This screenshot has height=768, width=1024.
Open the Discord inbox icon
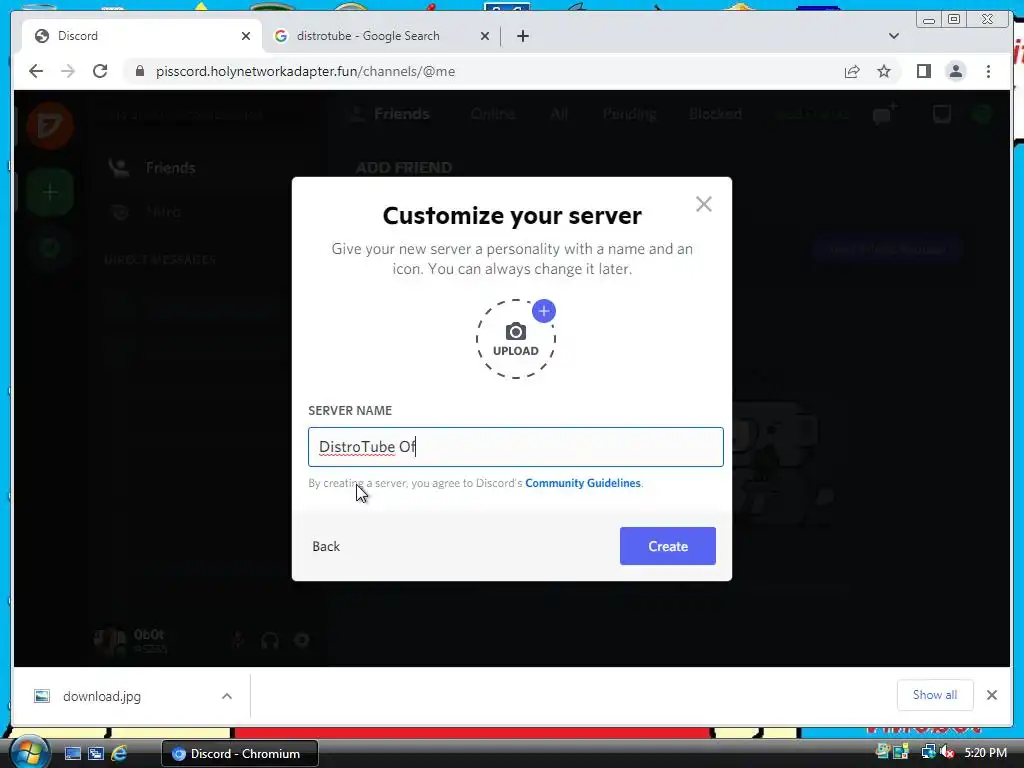click(x=942, y=114)
